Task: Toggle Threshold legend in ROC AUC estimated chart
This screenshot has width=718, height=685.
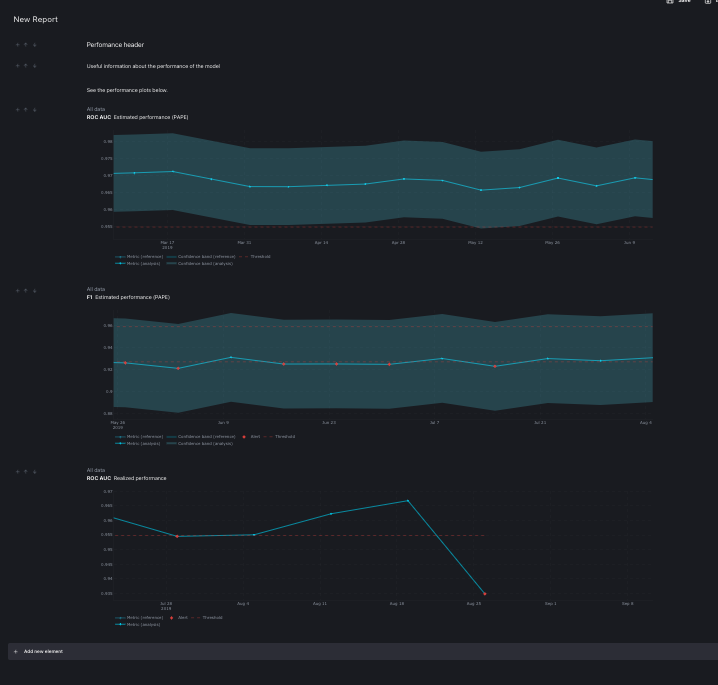Action: 255,257
